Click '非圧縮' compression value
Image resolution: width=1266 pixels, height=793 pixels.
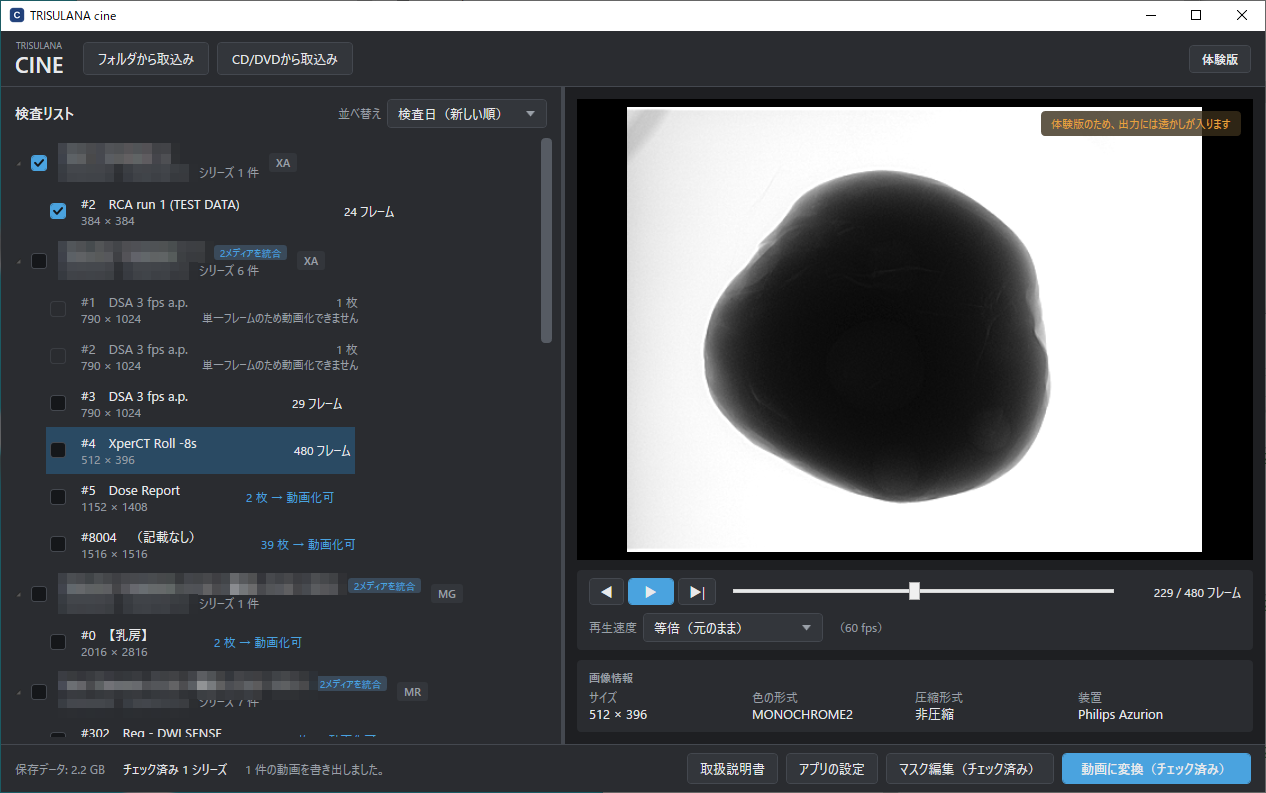[934, 715]
